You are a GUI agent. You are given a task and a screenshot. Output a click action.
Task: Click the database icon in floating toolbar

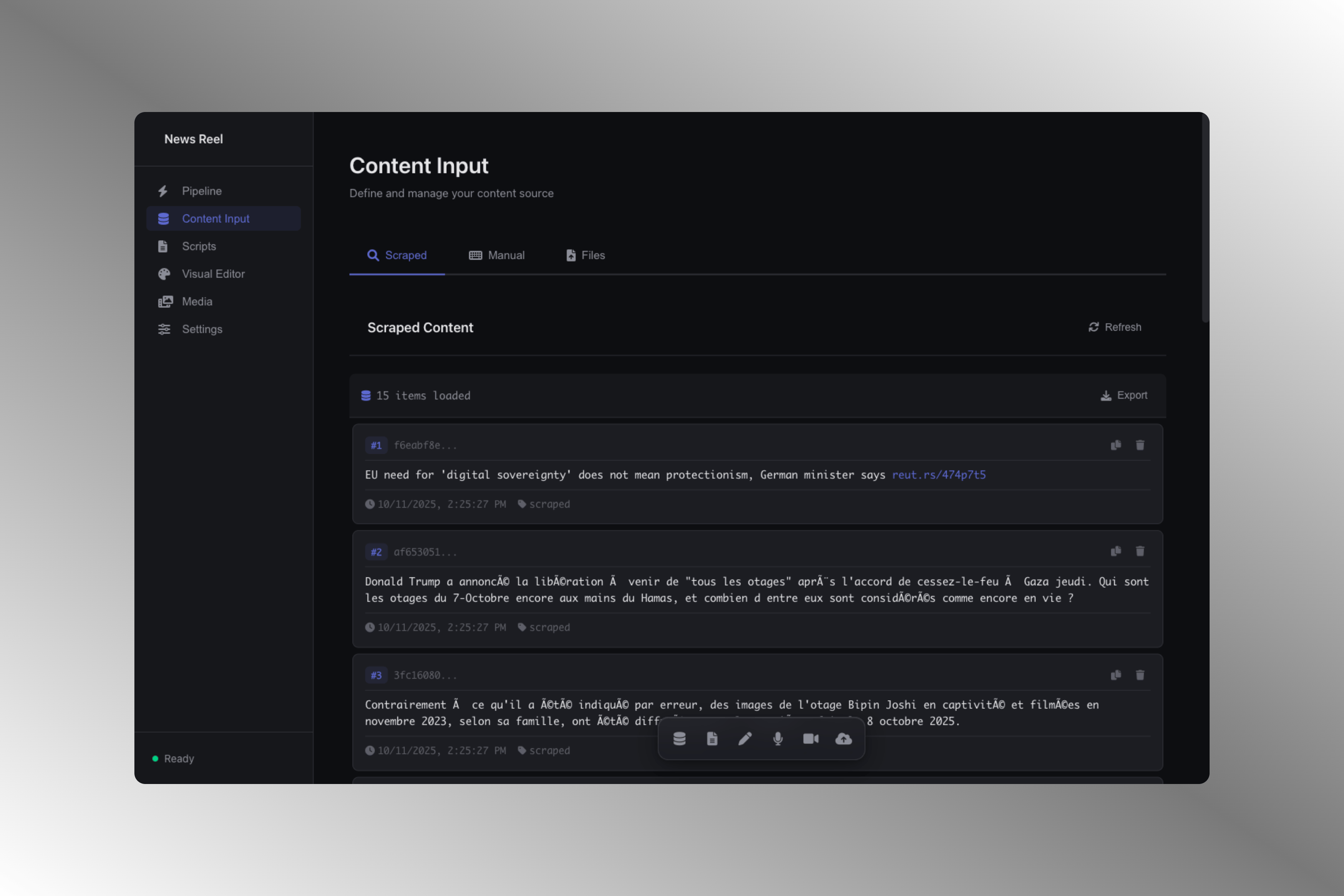pyautogui.click(x=679, y=739)
